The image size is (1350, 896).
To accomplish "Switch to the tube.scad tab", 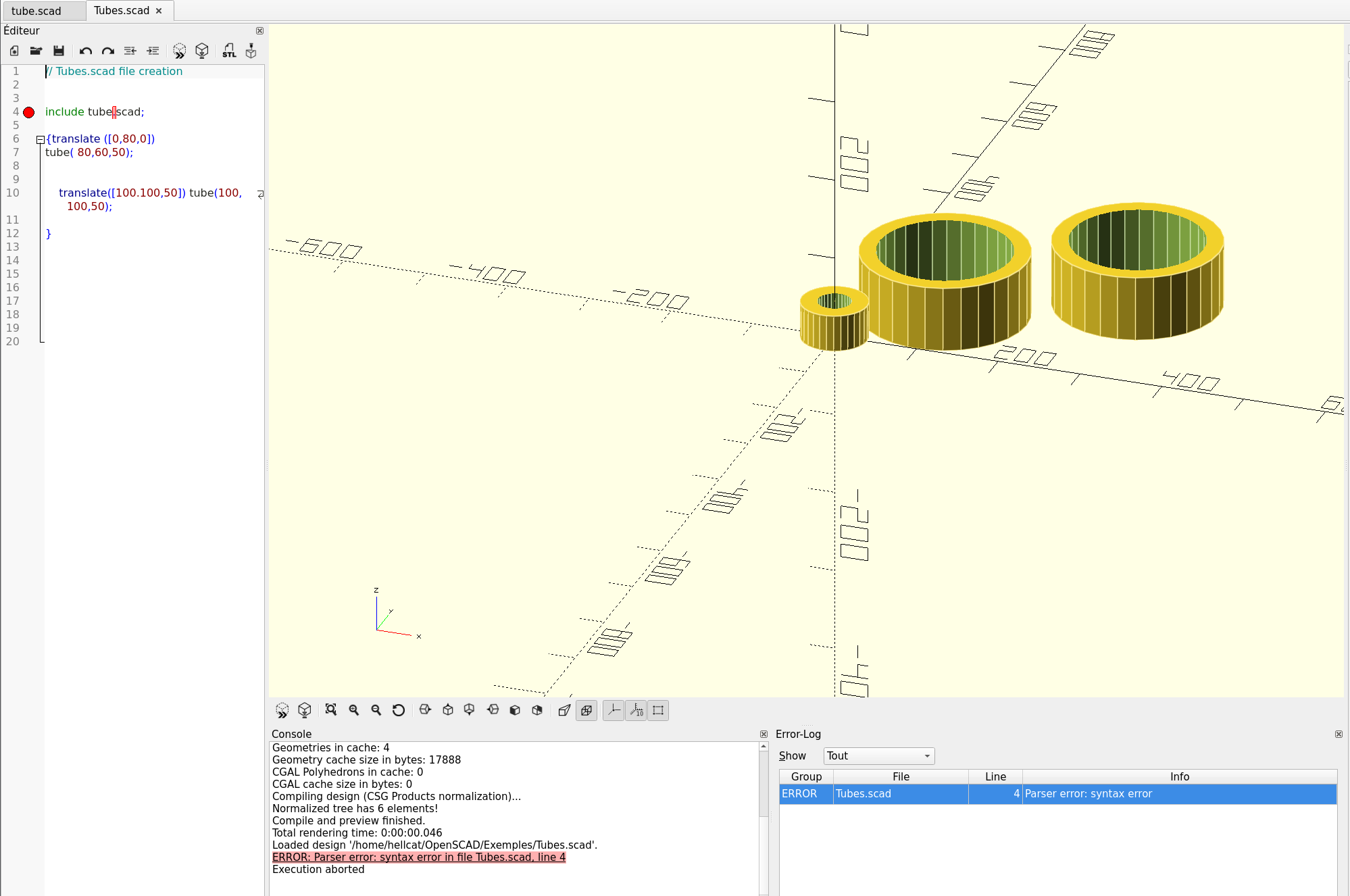I will tap(36, 11).
